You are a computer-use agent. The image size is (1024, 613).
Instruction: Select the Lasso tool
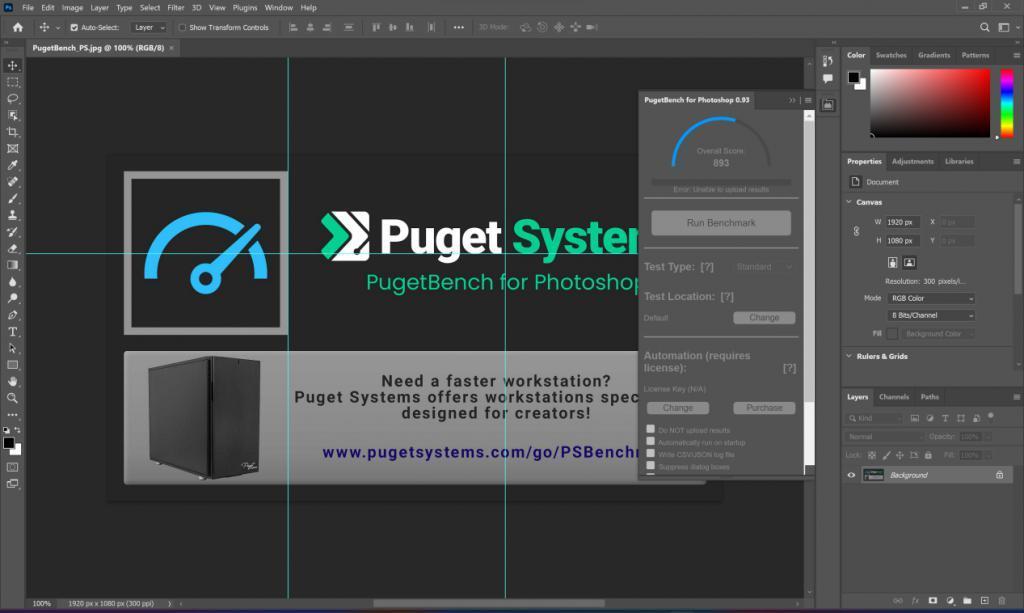[x=12, y=99]
